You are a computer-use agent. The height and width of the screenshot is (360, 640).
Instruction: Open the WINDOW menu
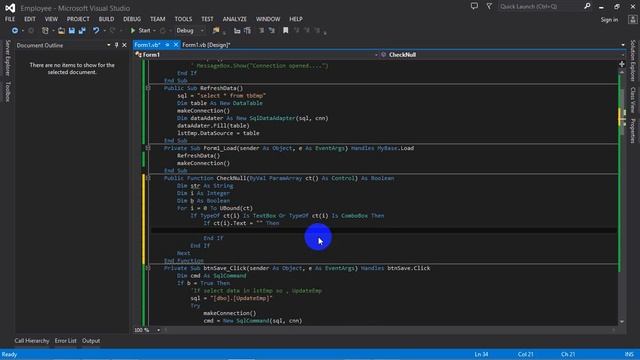[268, 19]
